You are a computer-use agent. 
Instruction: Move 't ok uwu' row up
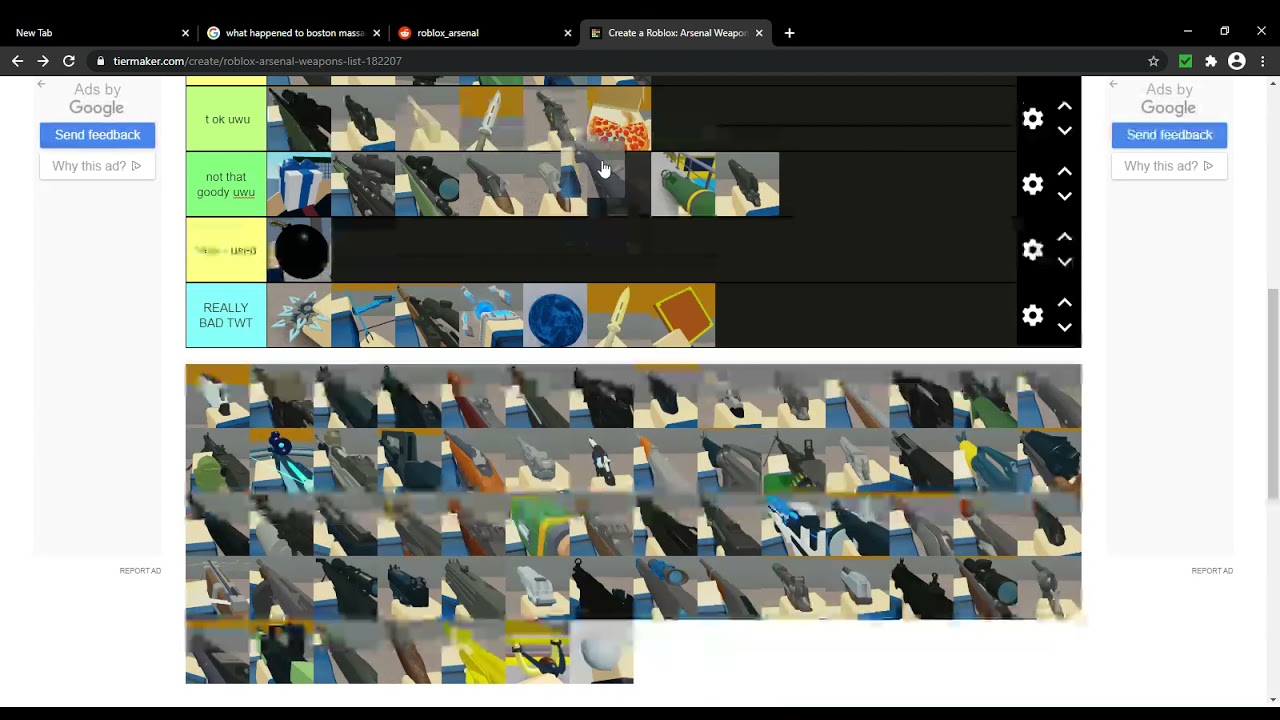pyautogui.click(x=1065, y=106)
